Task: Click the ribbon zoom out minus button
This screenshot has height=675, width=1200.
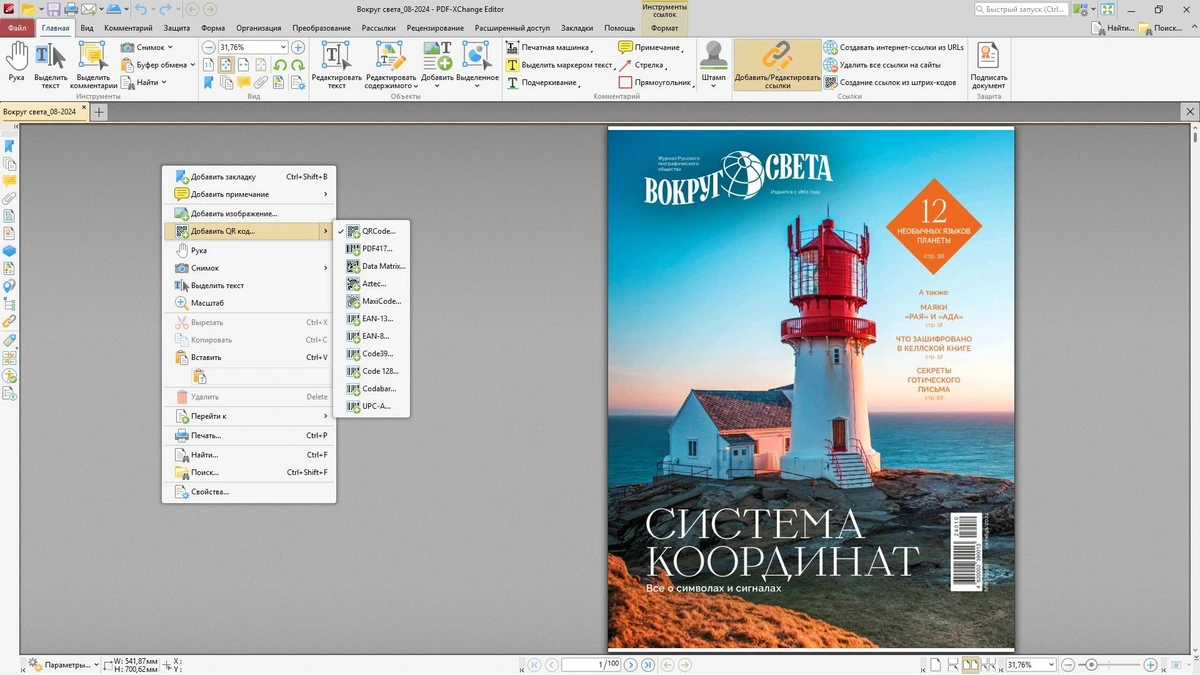Action: click(x=209, y=47)
